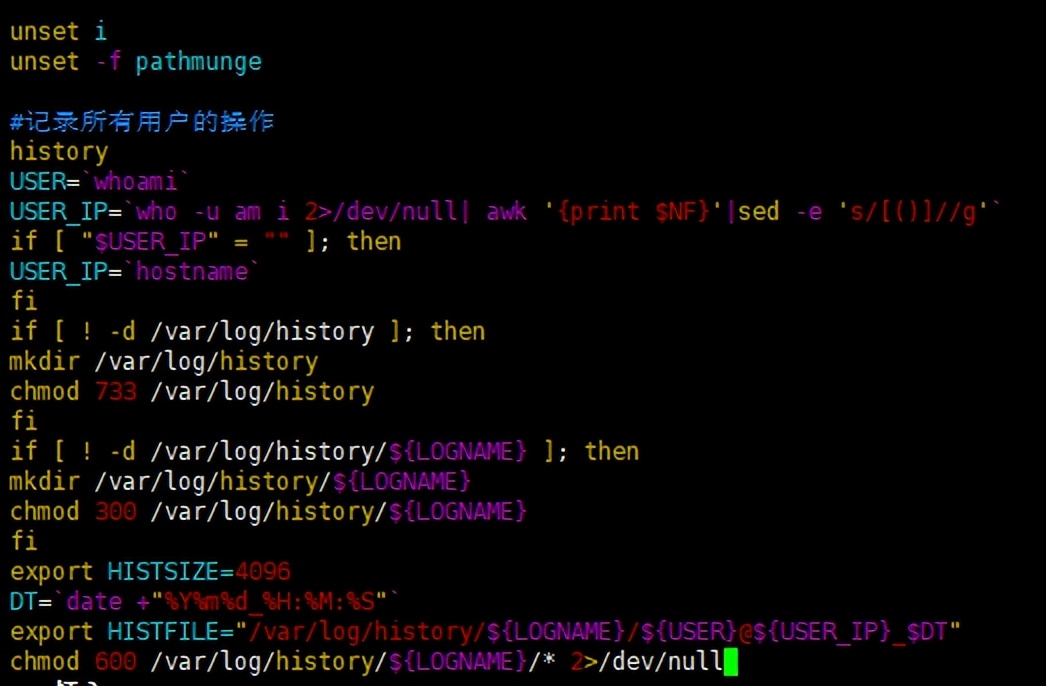1046x686 pixels.
Task: Click the "unset i" line
Action: 60,31
